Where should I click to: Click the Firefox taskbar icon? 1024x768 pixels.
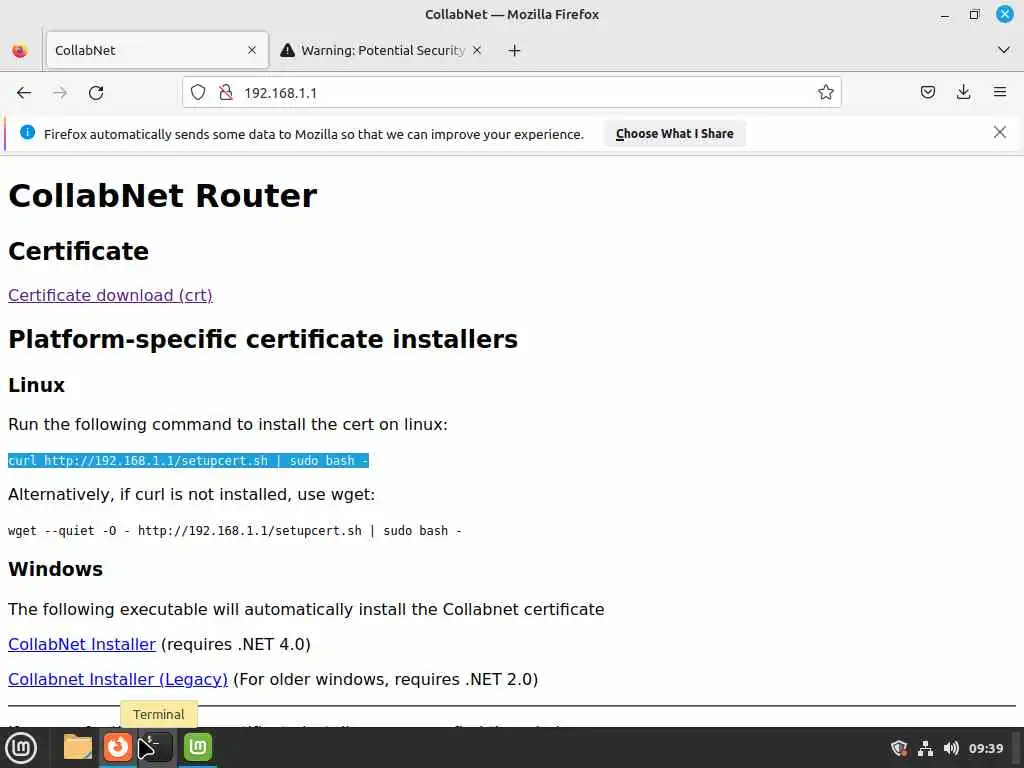[118, 747]
